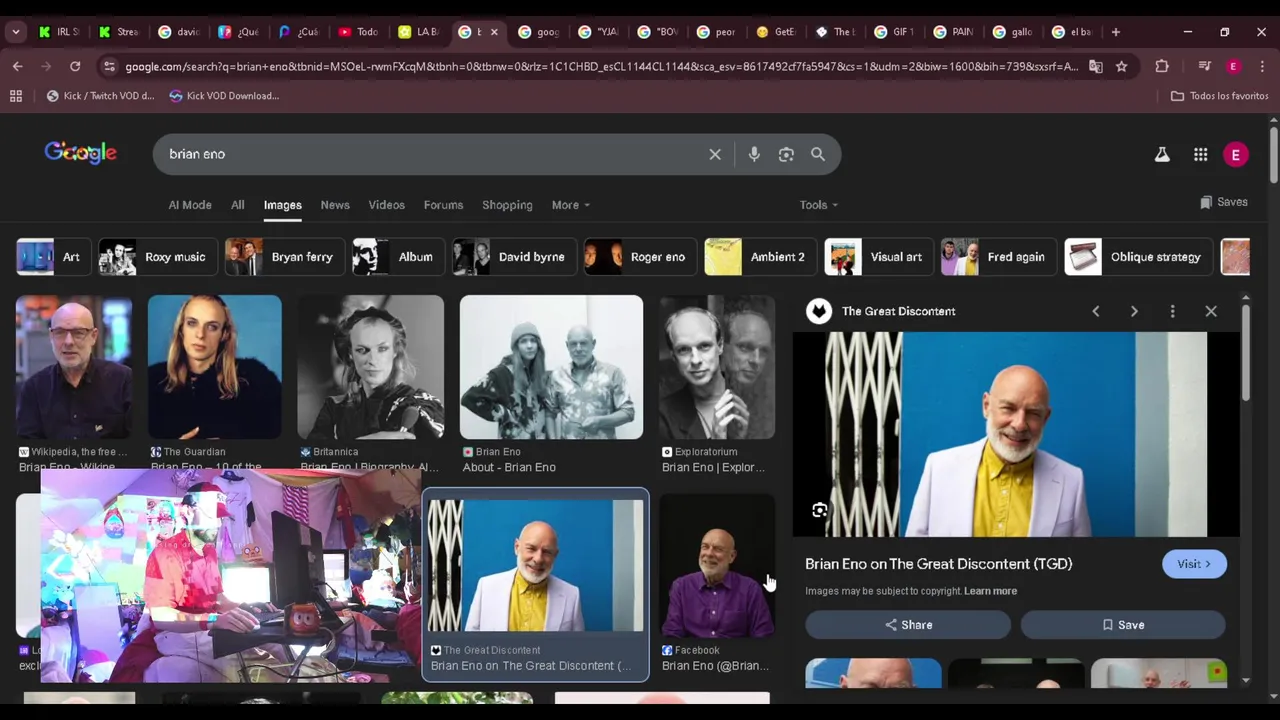Switch to AI Mode tab

(x=190, y=205)
